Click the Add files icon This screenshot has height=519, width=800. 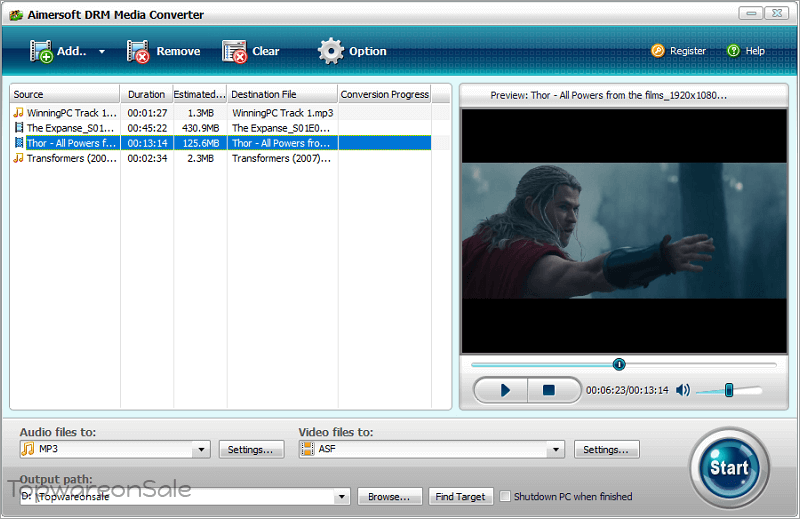[x=41, y=51]
